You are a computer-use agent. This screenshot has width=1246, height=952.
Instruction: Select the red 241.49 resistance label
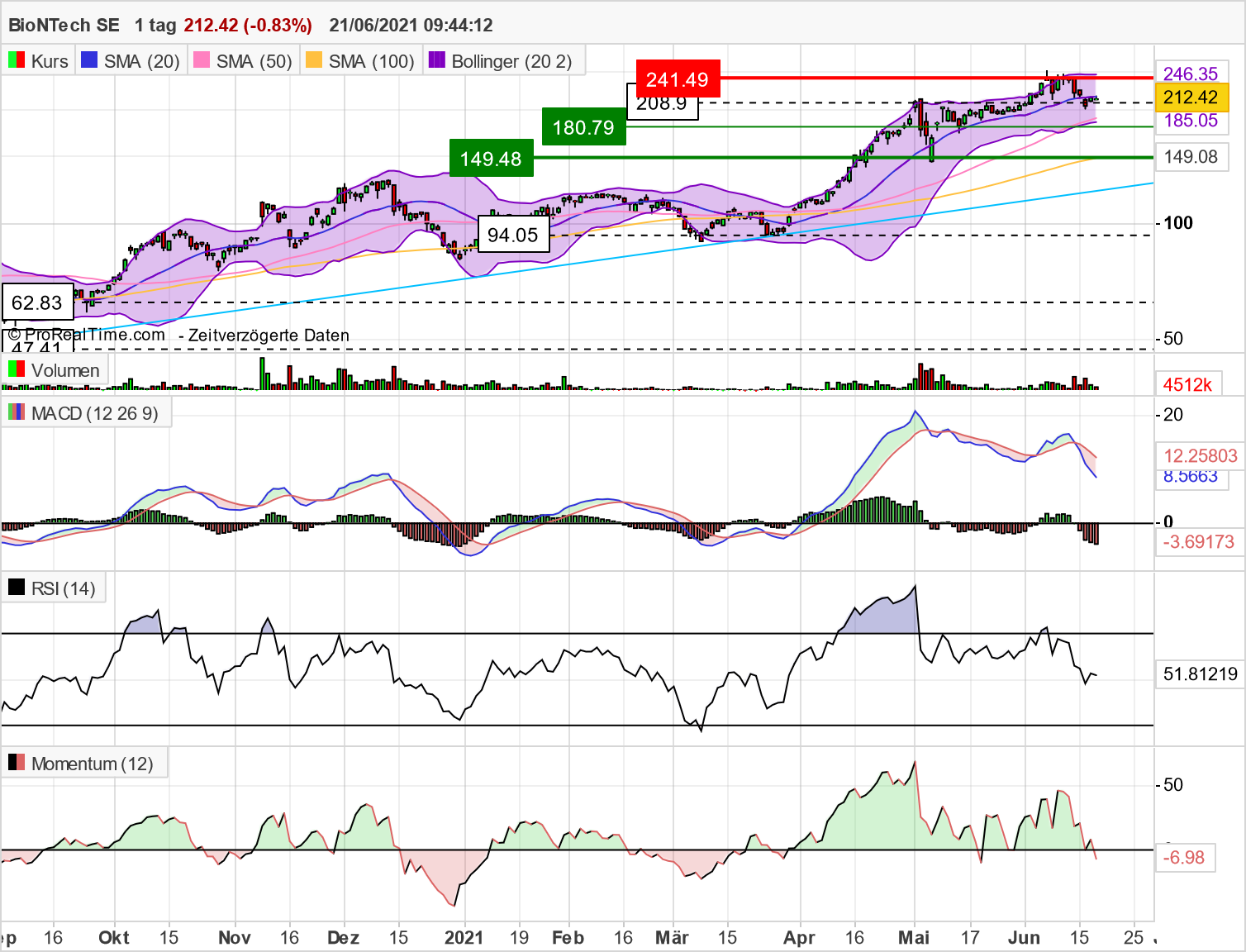[x=678, y=79]
